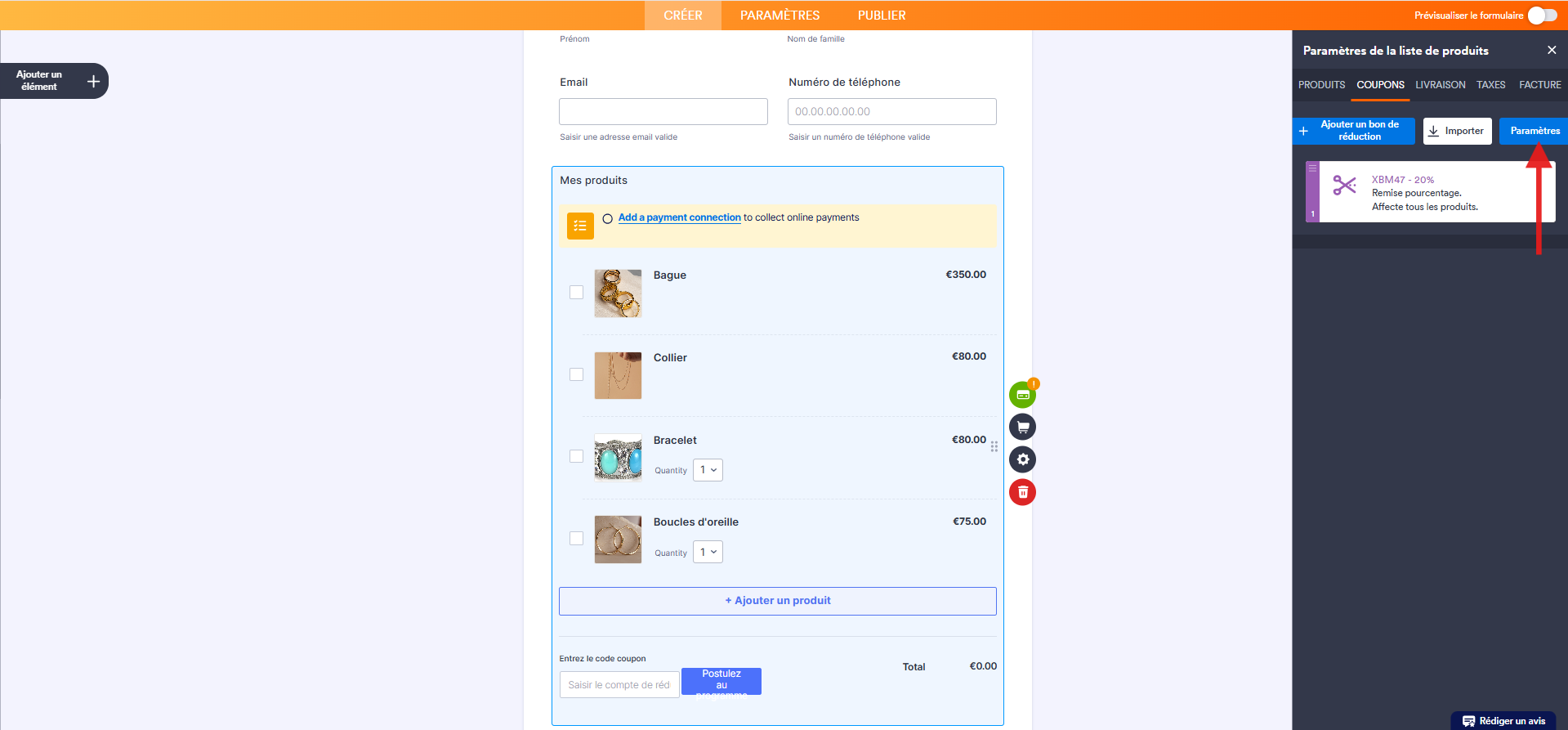Click Ajouter un bon de réduction button
Image resolution: width=1568 pixels, height=730 pixels.
pos(1354,131)
